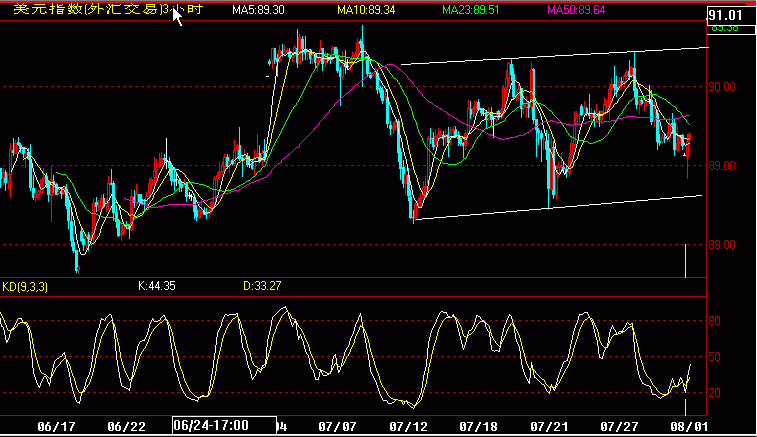Click the 06/22 date label

pos(126,427)
